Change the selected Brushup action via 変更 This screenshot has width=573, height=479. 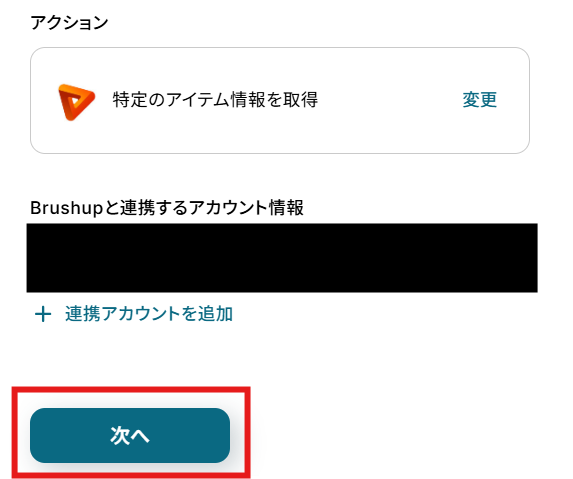(479, 100)
